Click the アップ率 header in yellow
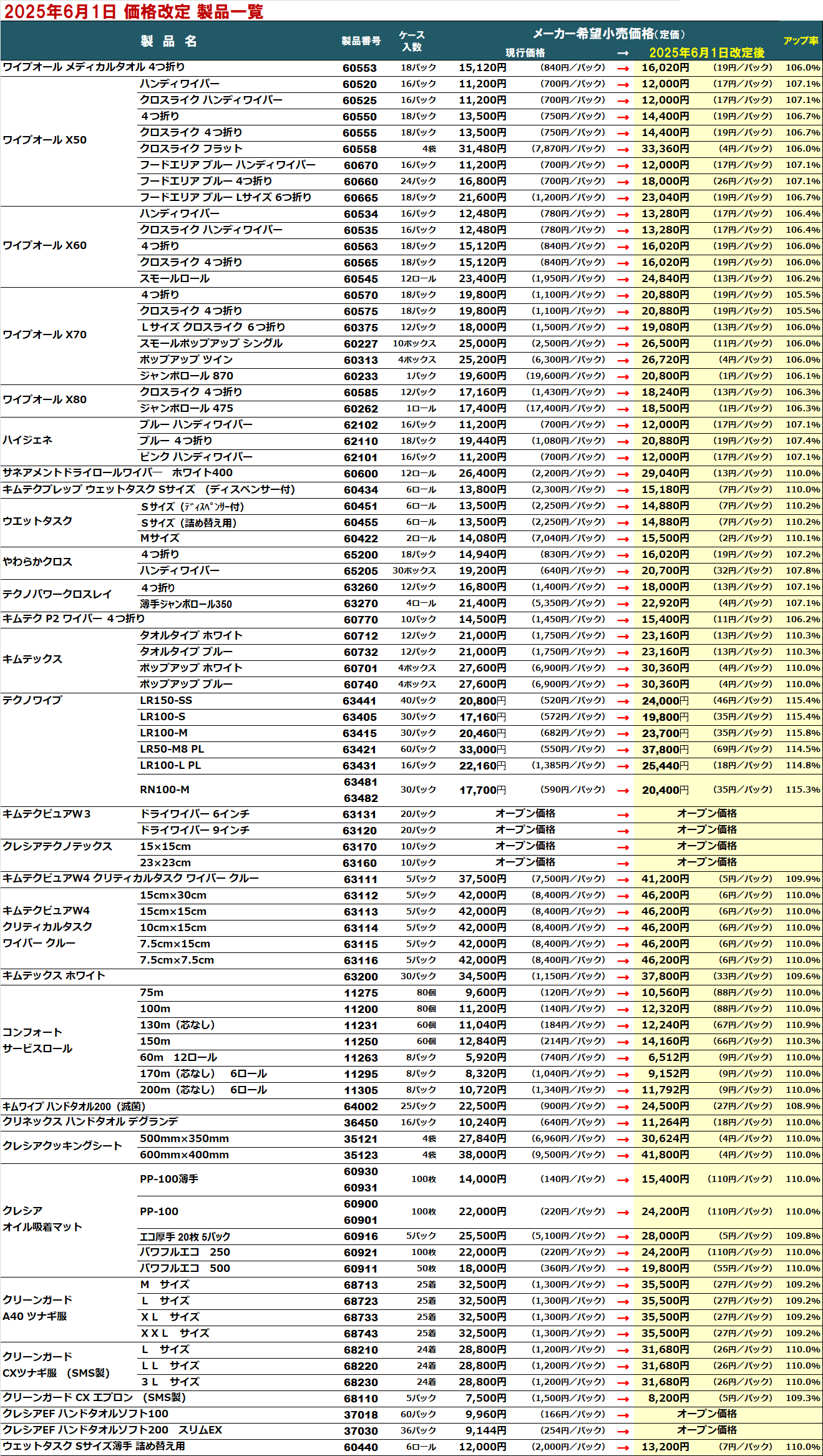Image resolution: width=823 pixels, height=1456 pixels. [x=801, y=41]
